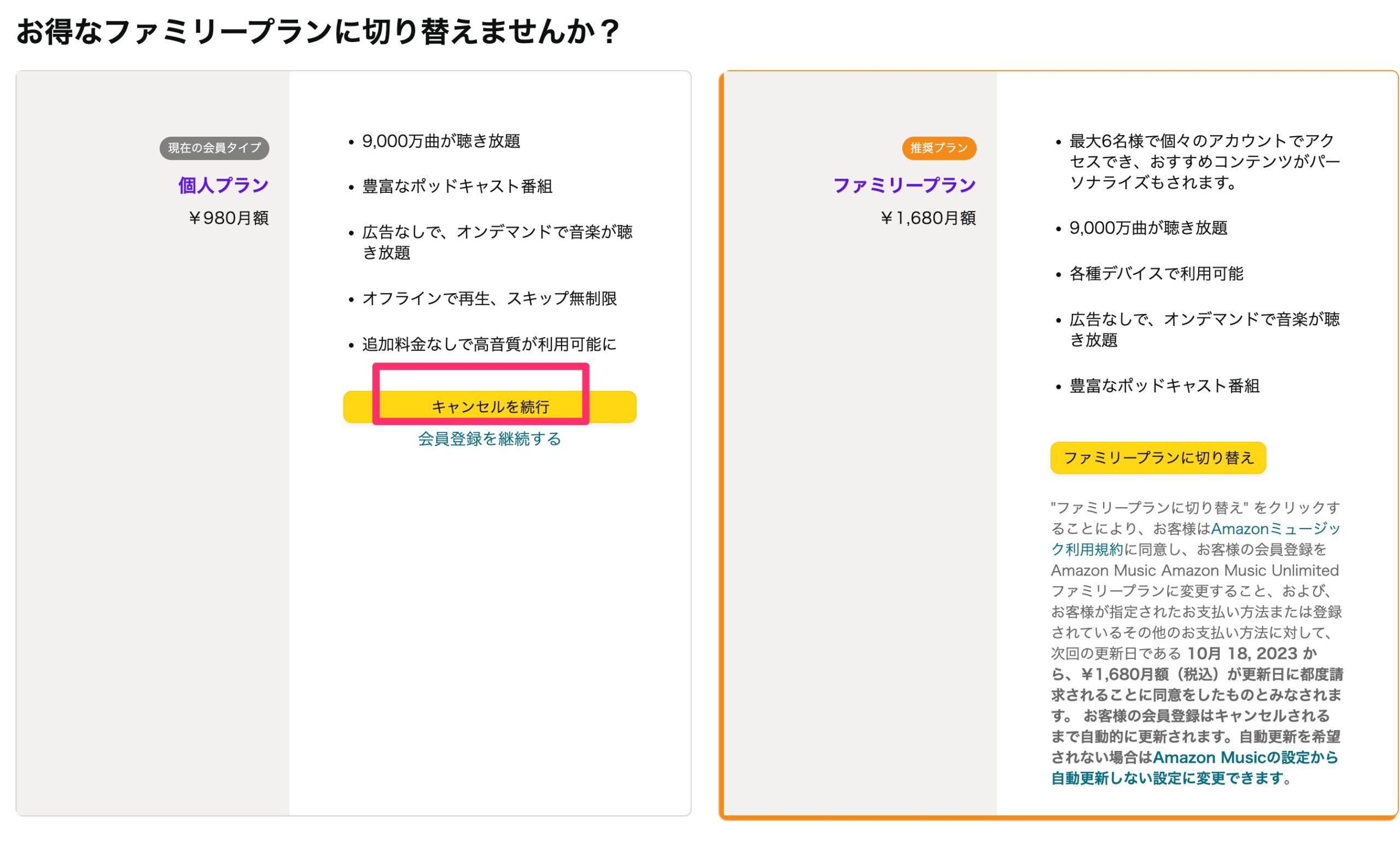Click the 会員登録を継続する link

[489, 439]
